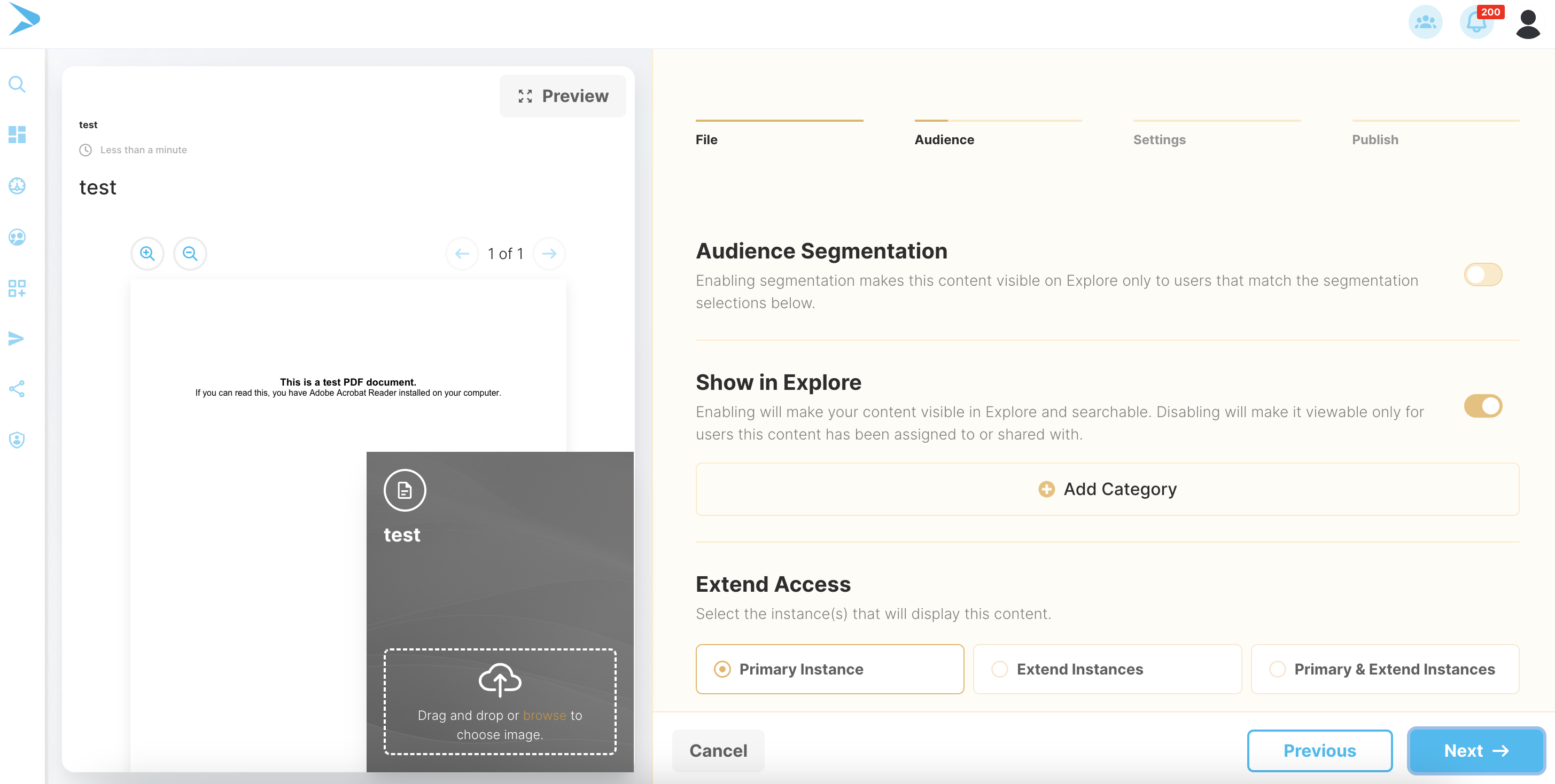
Task: Open the send paper-plane icon in sidebar
Action: pyautogui.click(x=17, y=338)
